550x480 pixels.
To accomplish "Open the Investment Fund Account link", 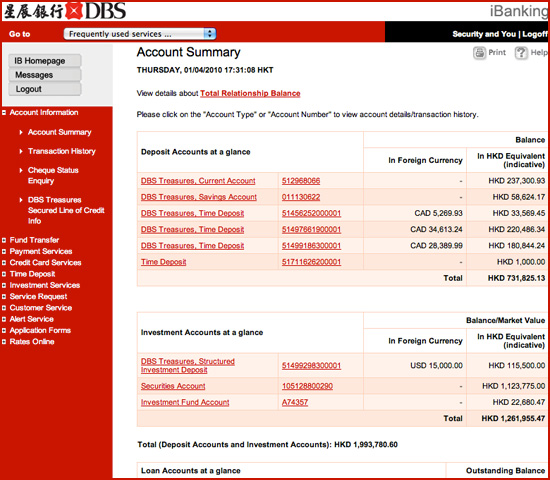I will pyautogui.click(x=185, y=402).
